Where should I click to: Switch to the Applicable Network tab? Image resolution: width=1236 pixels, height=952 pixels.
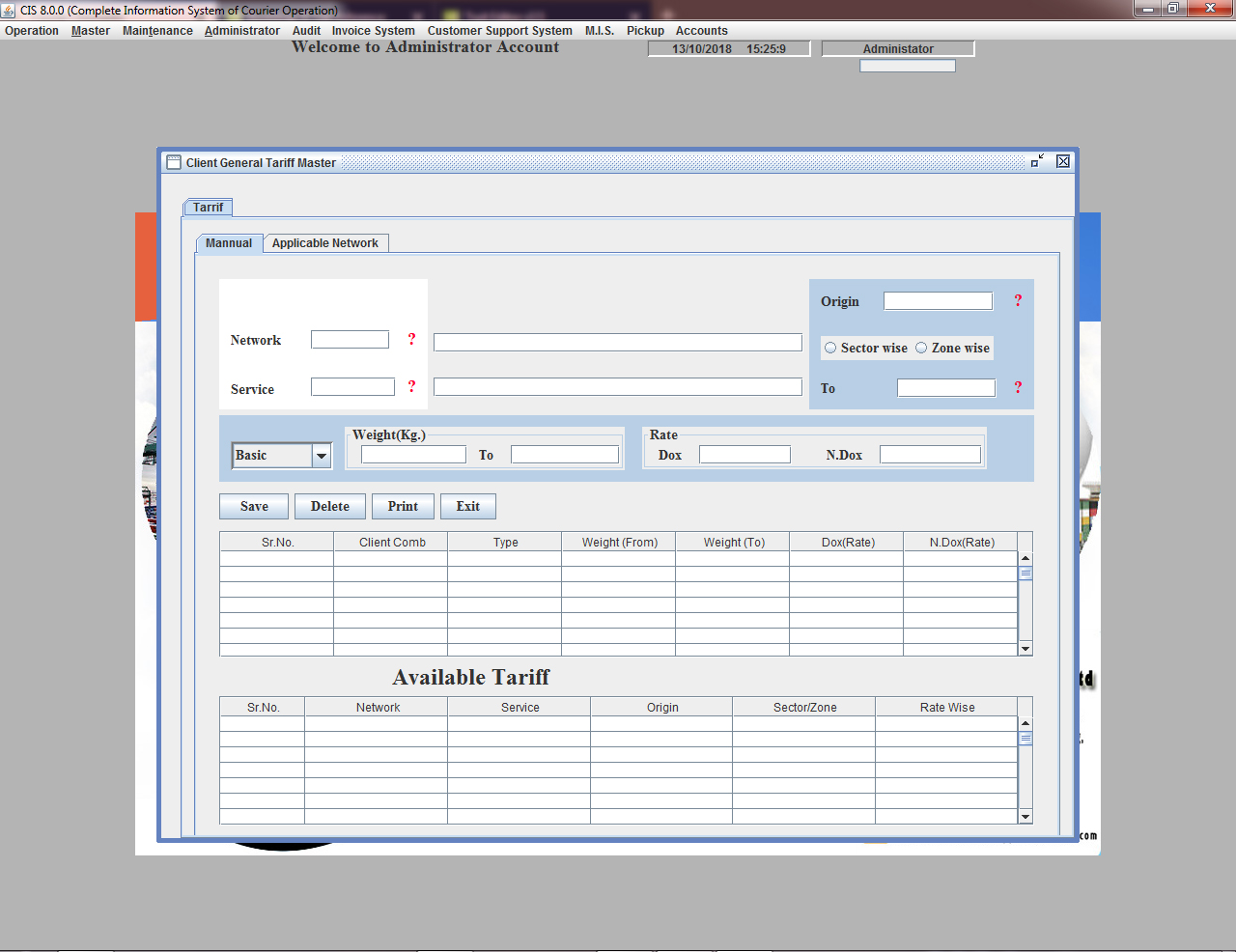coord(325,243)
